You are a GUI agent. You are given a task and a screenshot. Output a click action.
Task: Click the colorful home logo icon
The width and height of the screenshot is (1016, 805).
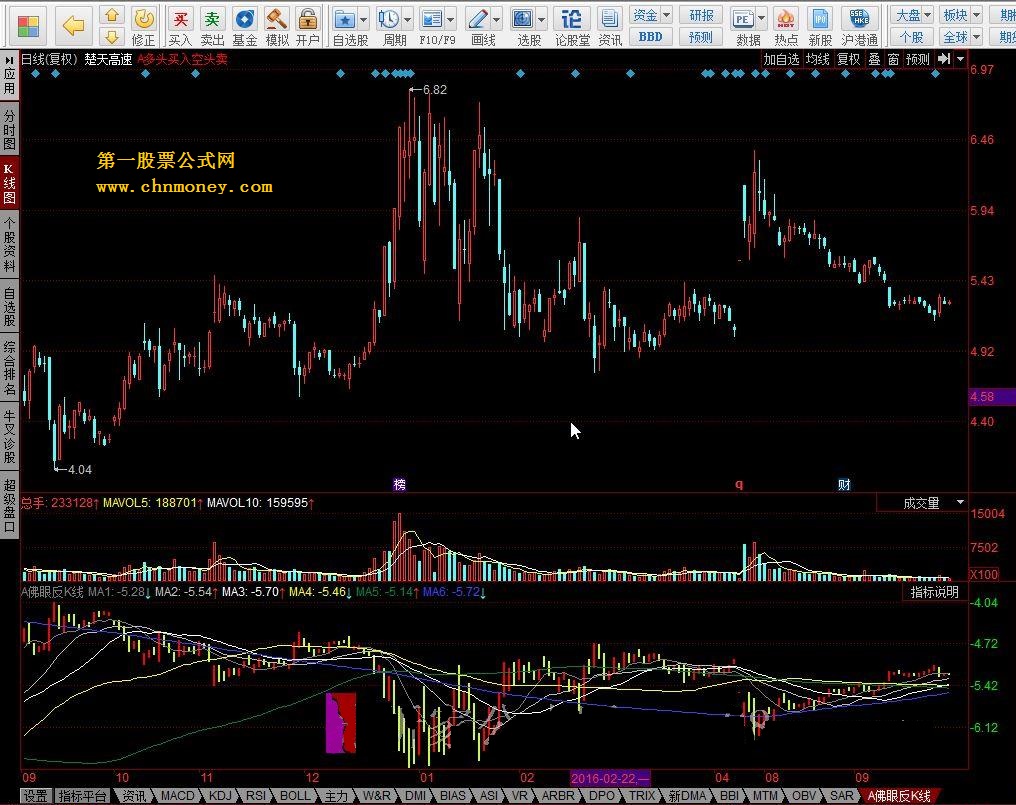click(x=28, y=26)
